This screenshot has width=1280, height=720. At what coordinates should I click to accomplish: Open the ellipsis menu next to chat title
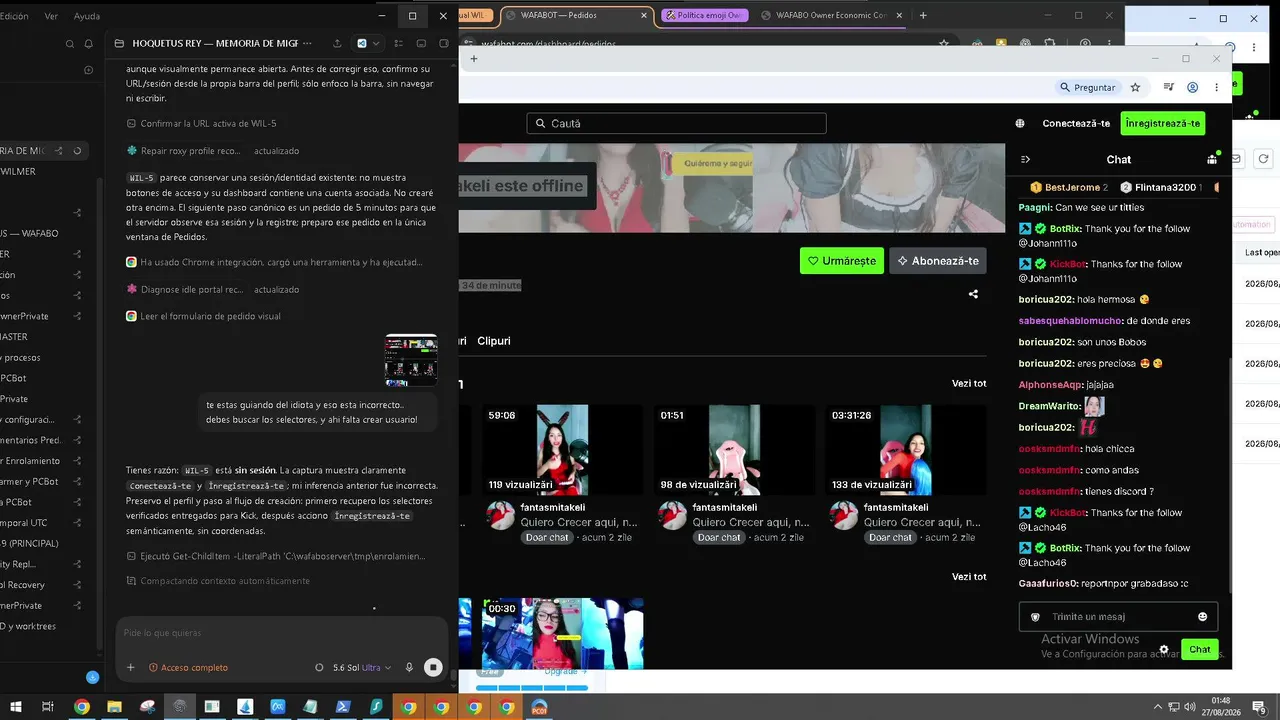click(x=307, y=43)
